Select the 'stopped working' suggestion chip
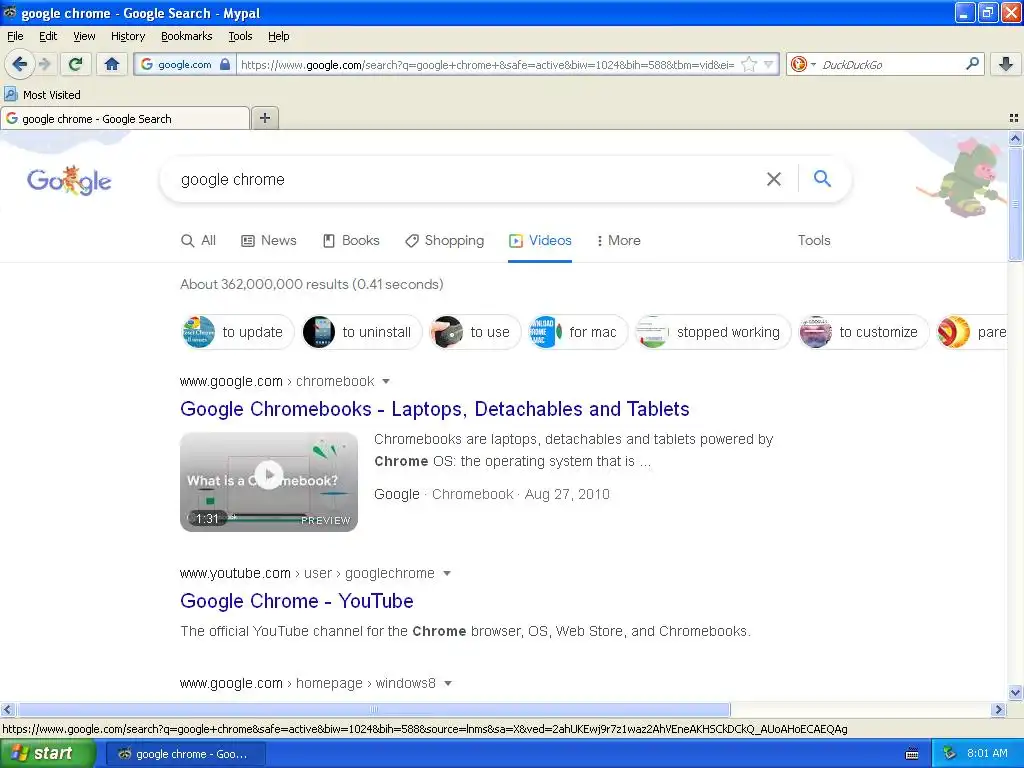The height and width of the screenshot is (768, 1024). pyautogui.click(x=713, y=332)
